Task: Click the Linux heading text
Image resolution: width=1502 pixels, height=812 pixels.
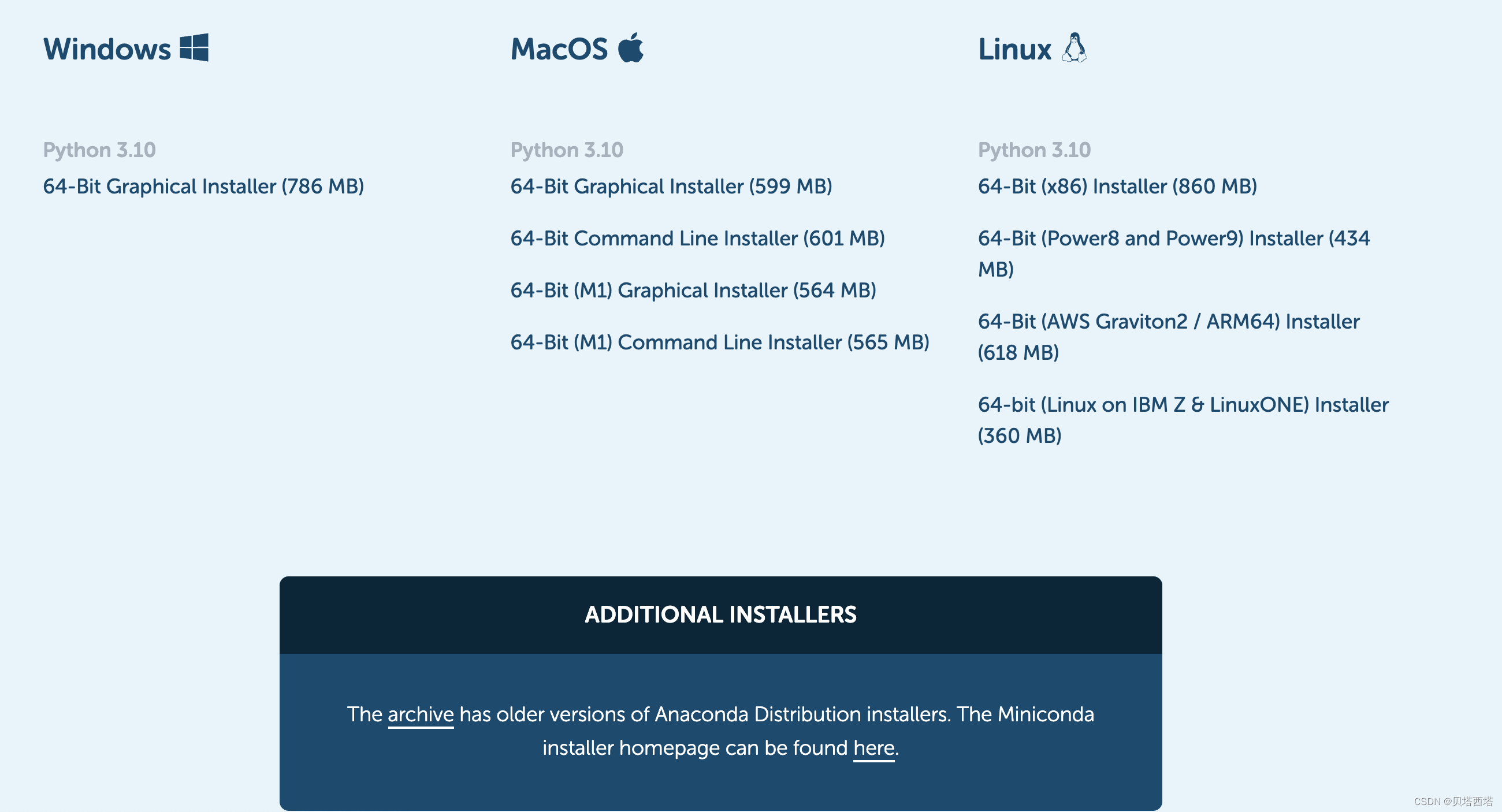Action: [x=1014, y=49]
